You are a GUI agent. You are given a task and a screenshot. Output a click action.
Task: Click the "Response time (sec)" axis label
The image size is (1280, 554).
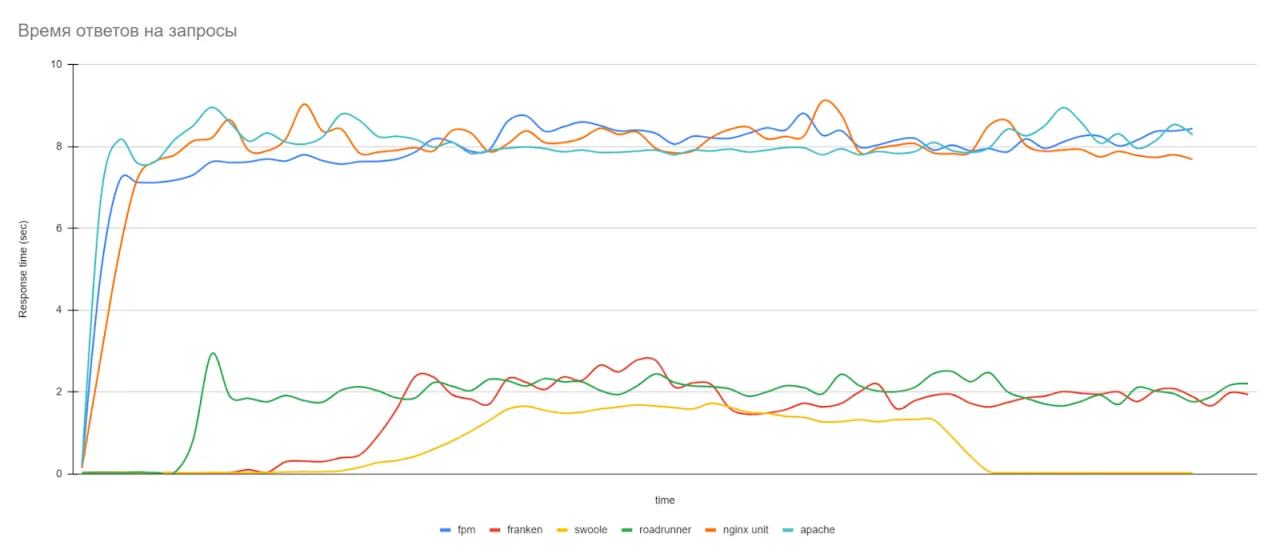(23, 270)
